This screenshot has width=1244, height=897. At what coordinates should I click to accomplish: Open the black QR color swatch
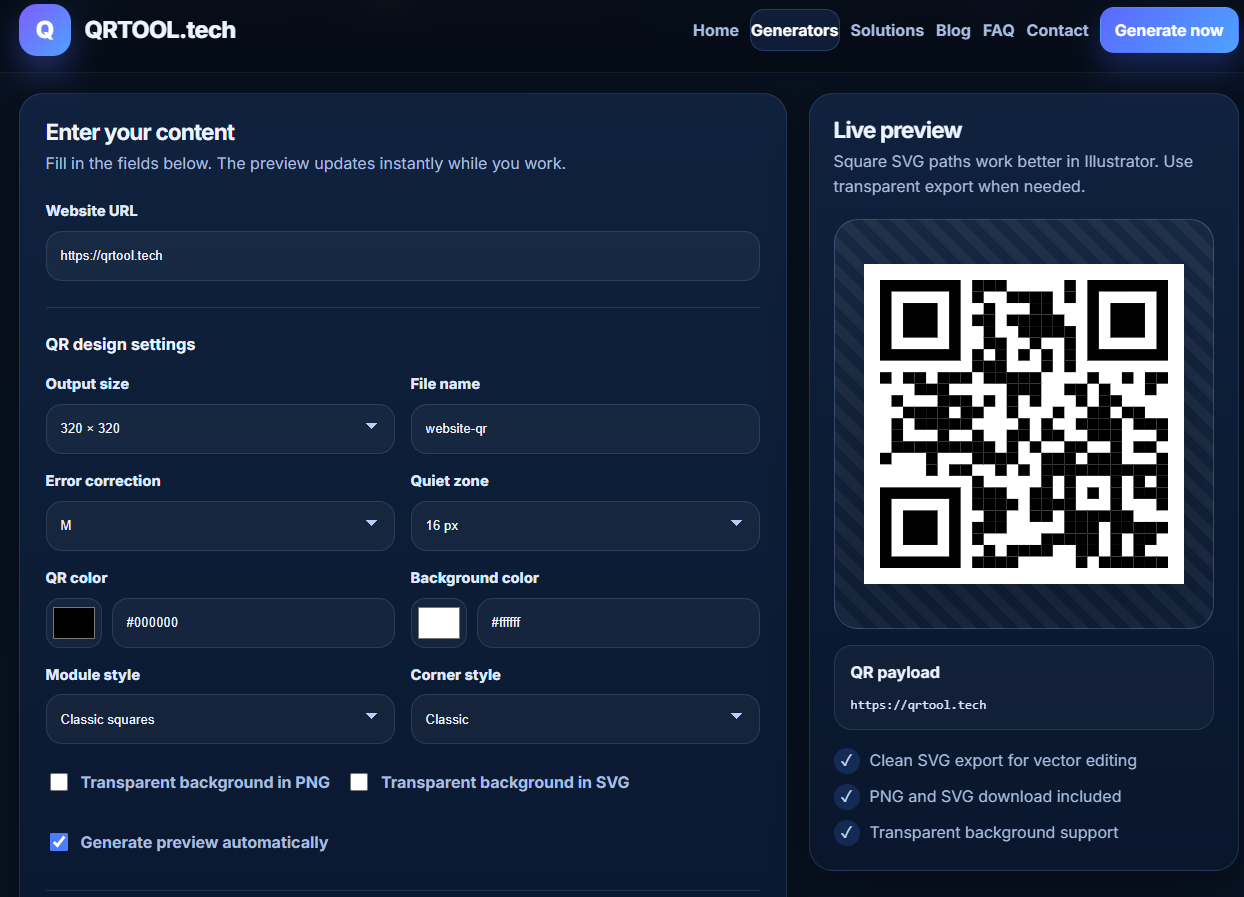pos(74,623)
